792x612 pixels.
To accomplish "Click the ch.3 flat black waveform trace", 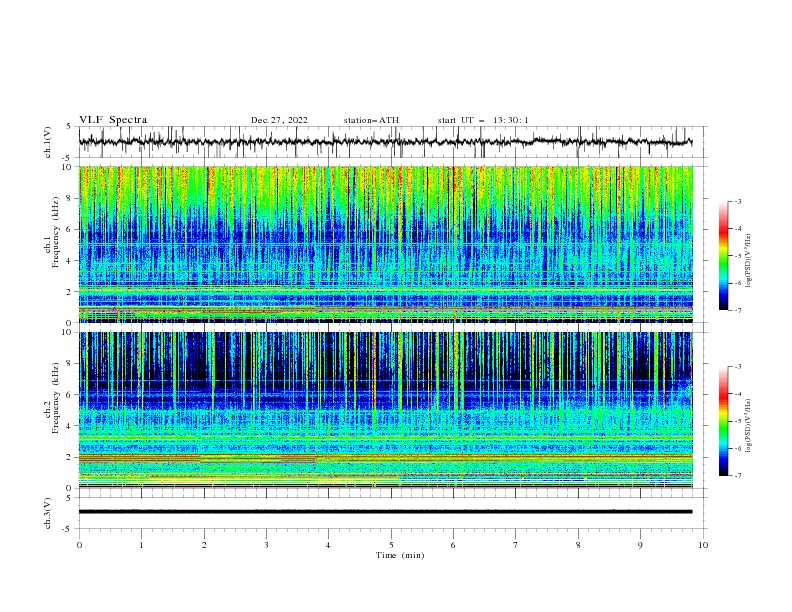I will click(x=385, y=512).
